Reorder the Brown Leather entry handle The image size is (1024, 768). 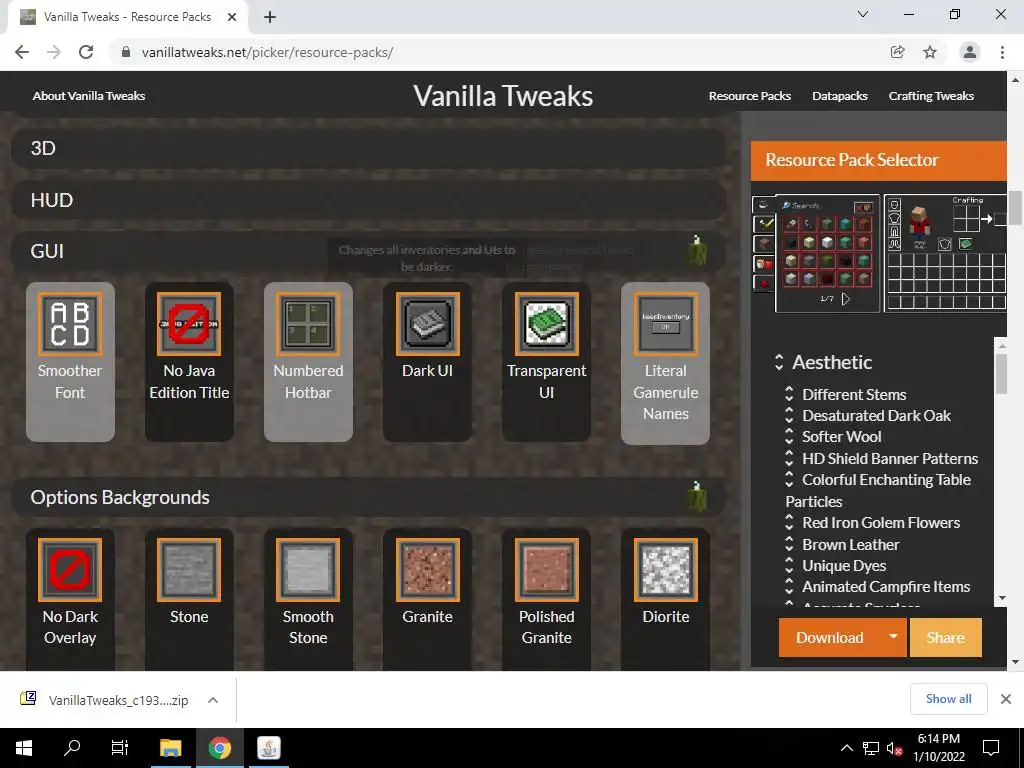point(789,544)
